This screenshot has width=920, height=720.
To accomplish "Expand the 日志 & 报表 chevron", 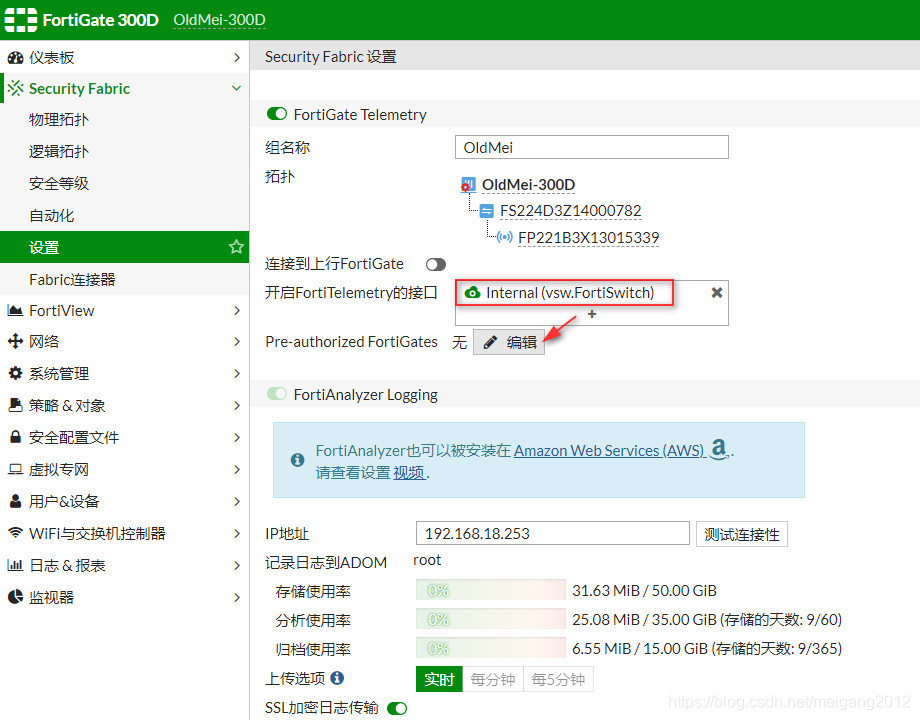I will click(x=237, y=566).
